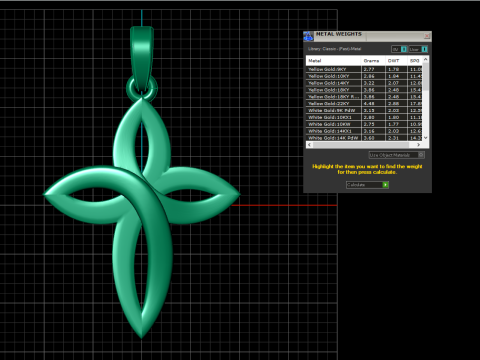The image size is (480, 360).
Task: Sort the table by the DWT column header
Action: click(x=396, y=61)
